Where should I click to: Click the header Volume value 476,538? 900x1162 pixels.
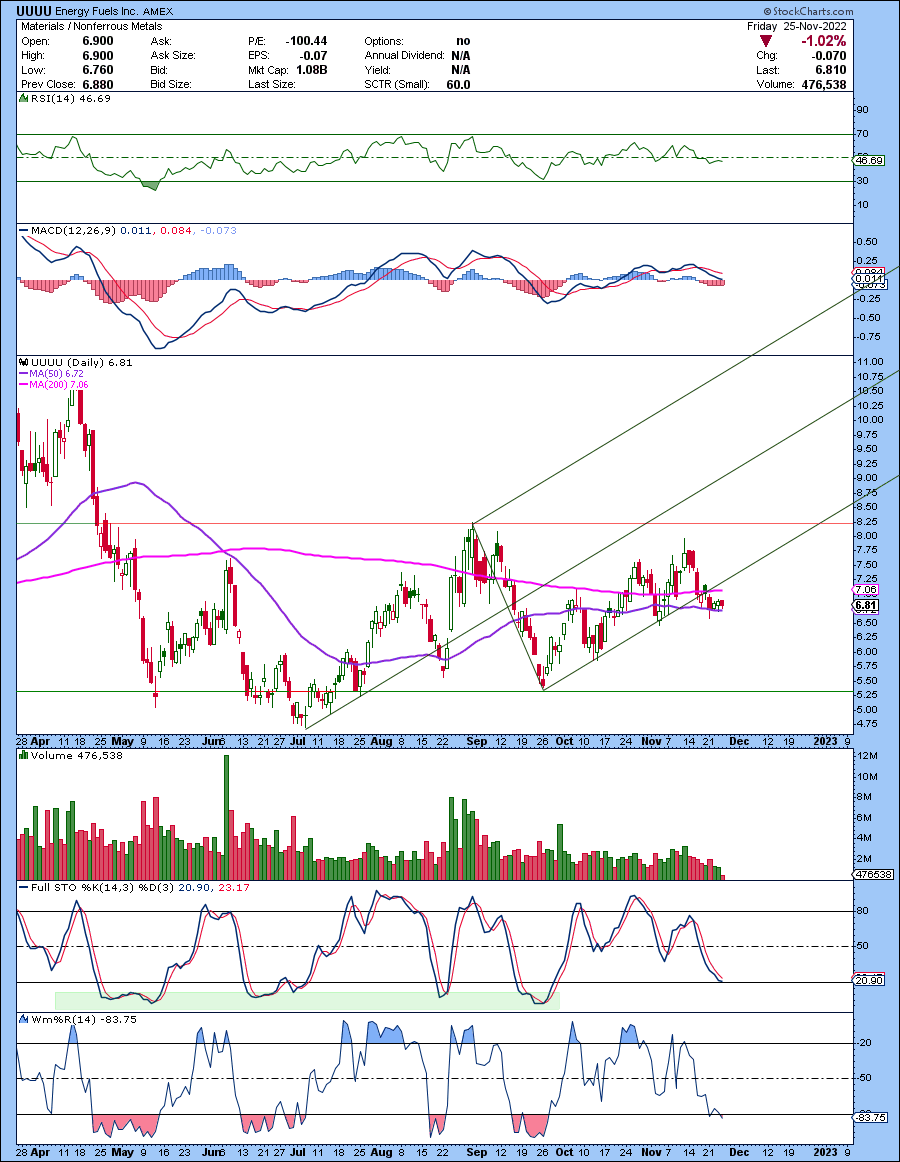824,84
